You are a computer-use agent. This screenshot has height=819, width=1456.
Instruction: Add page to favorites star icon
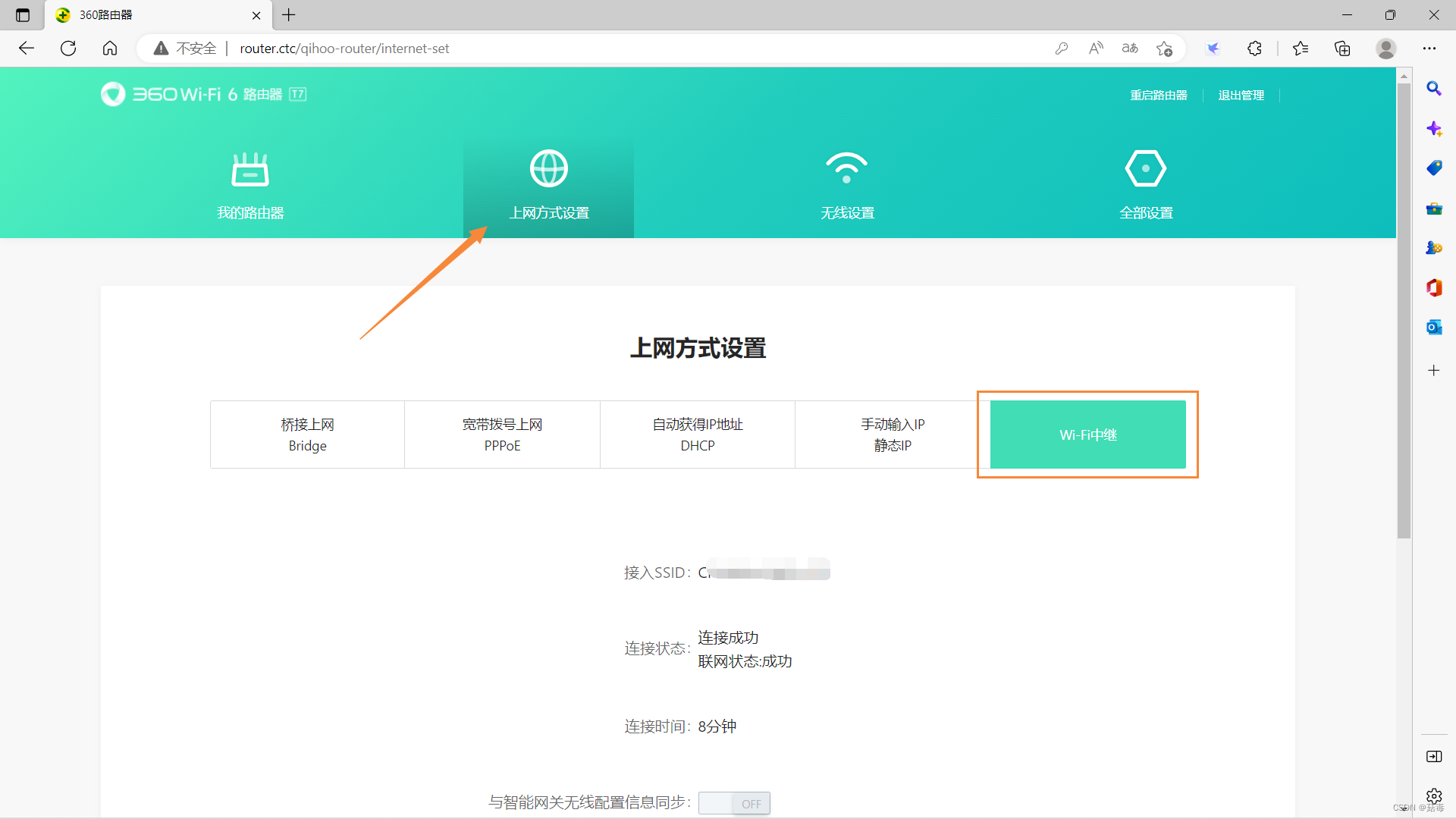[1164, 49]
